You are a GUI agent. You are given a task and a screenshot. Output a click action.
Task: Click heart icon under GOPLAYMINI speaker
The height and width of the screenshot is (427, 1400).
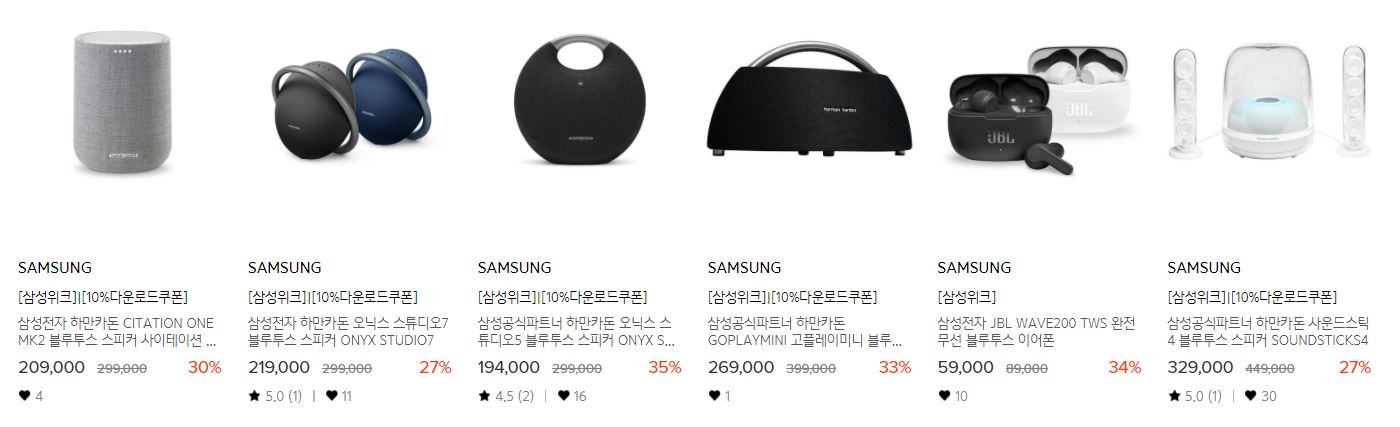click(714, 396)
